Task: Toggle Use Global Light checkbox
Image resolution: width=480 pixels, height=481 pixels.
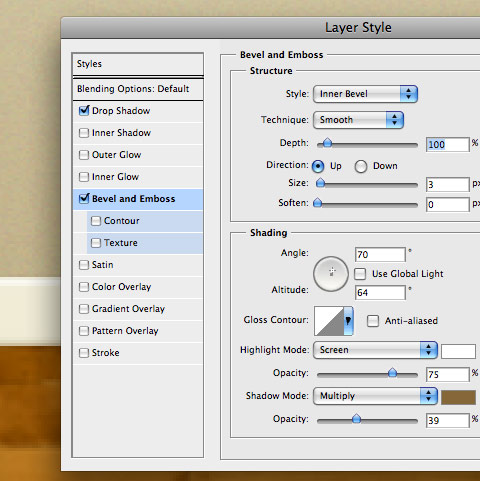Action: click(x=360, y=274)
